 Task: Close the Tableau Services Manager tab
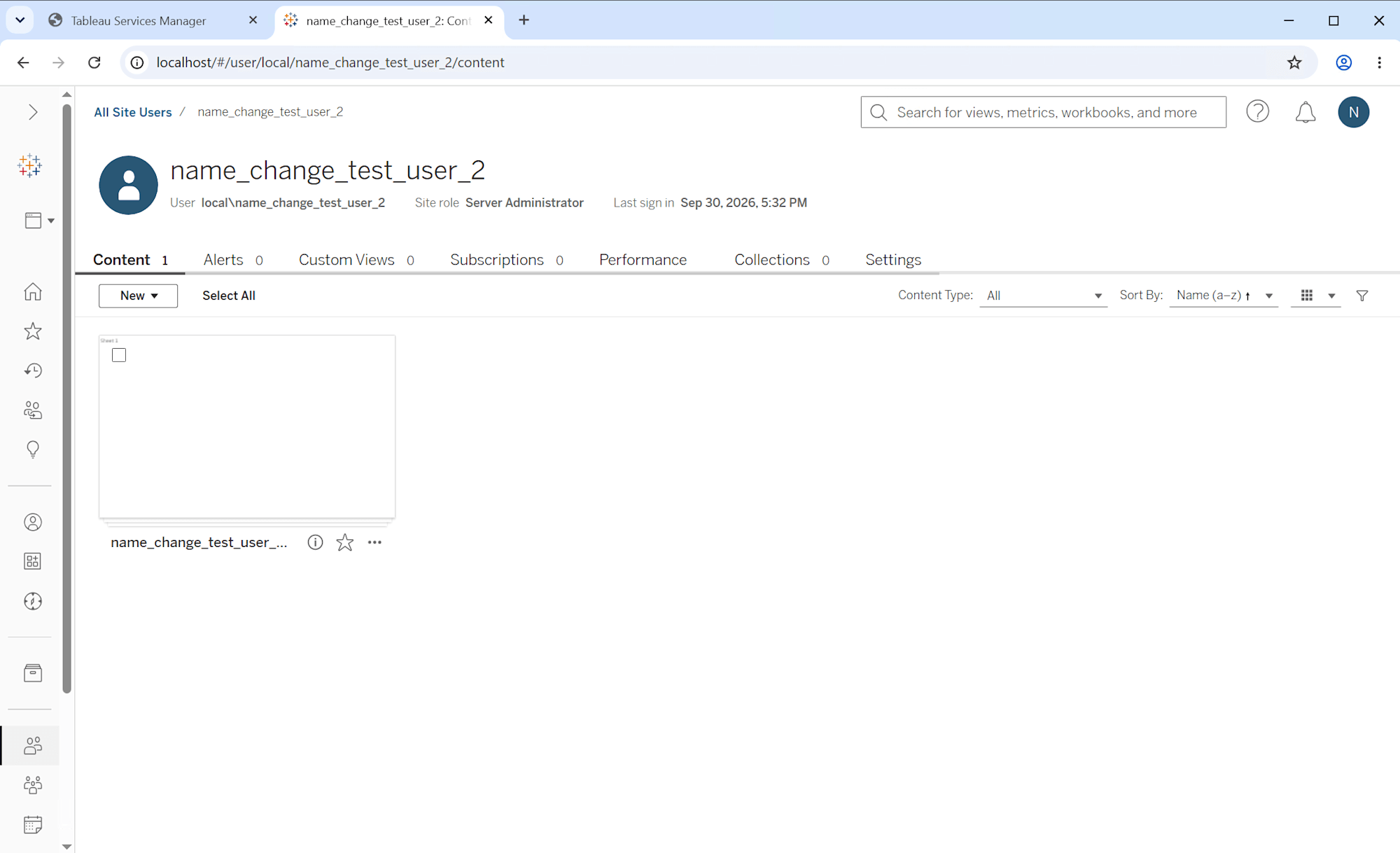point(253,20)
